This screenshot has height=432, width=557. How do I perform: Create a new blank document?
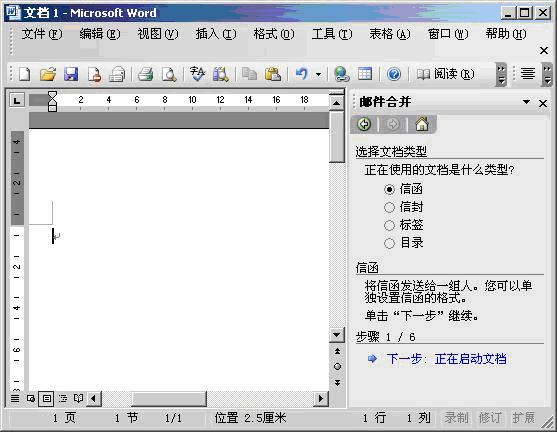pos(25,74)
